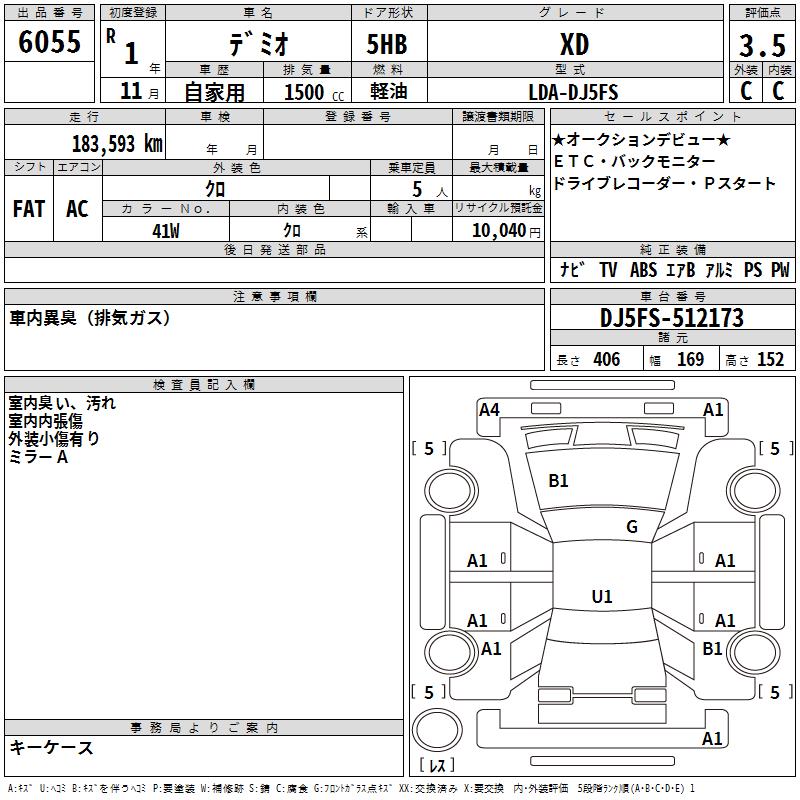Click the height value 152
Viewport: 800px width, 800px height.
770,360
